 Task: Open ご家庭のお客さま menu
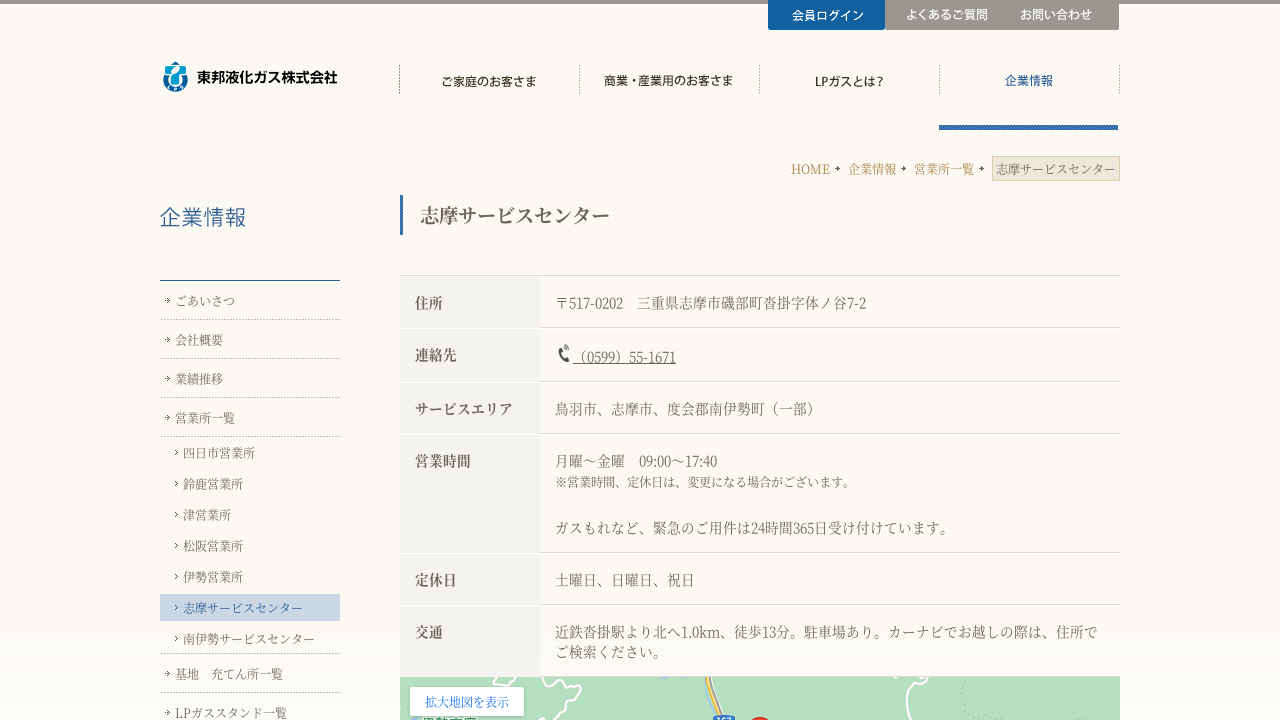coord(489,81)
